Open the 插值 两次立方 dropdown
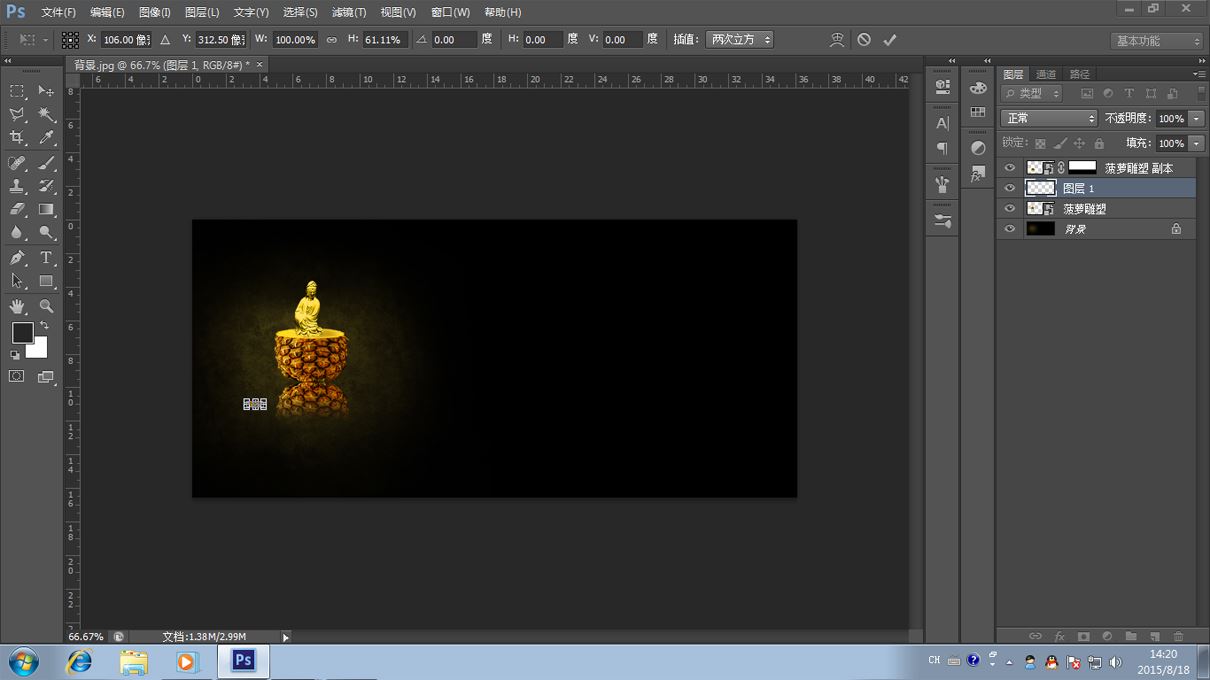 tap(740, 40)
